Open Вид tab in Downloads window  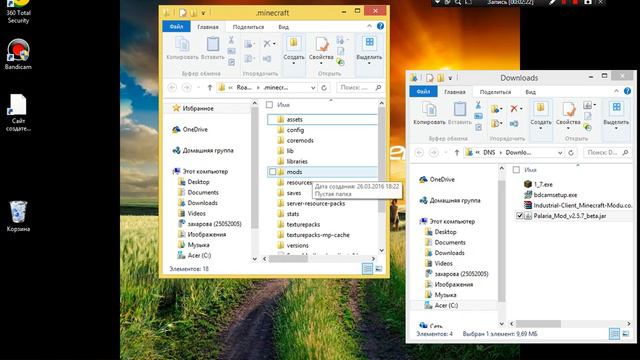(530, 92)
